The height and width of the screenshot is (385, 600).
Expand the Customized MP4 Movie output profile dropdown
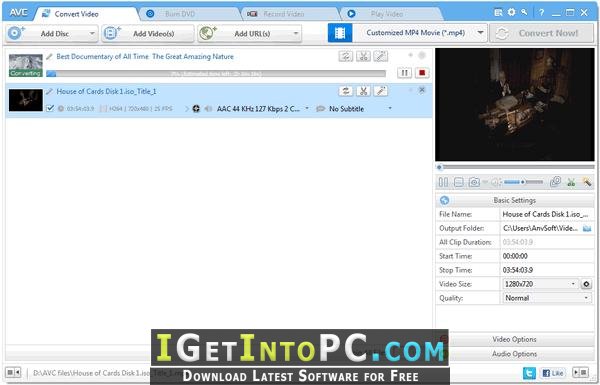480,33
